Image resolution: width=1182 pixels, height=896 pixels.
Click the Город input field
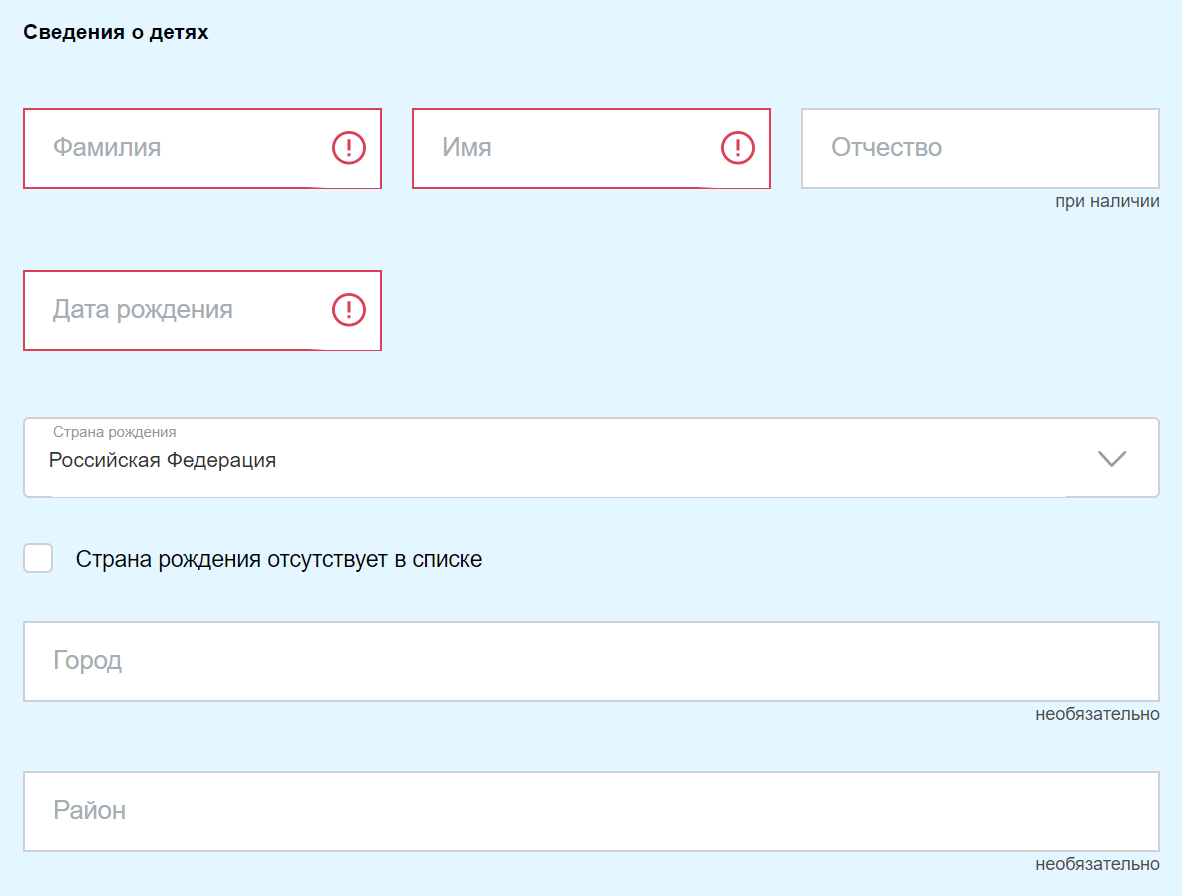coord(591,662)
